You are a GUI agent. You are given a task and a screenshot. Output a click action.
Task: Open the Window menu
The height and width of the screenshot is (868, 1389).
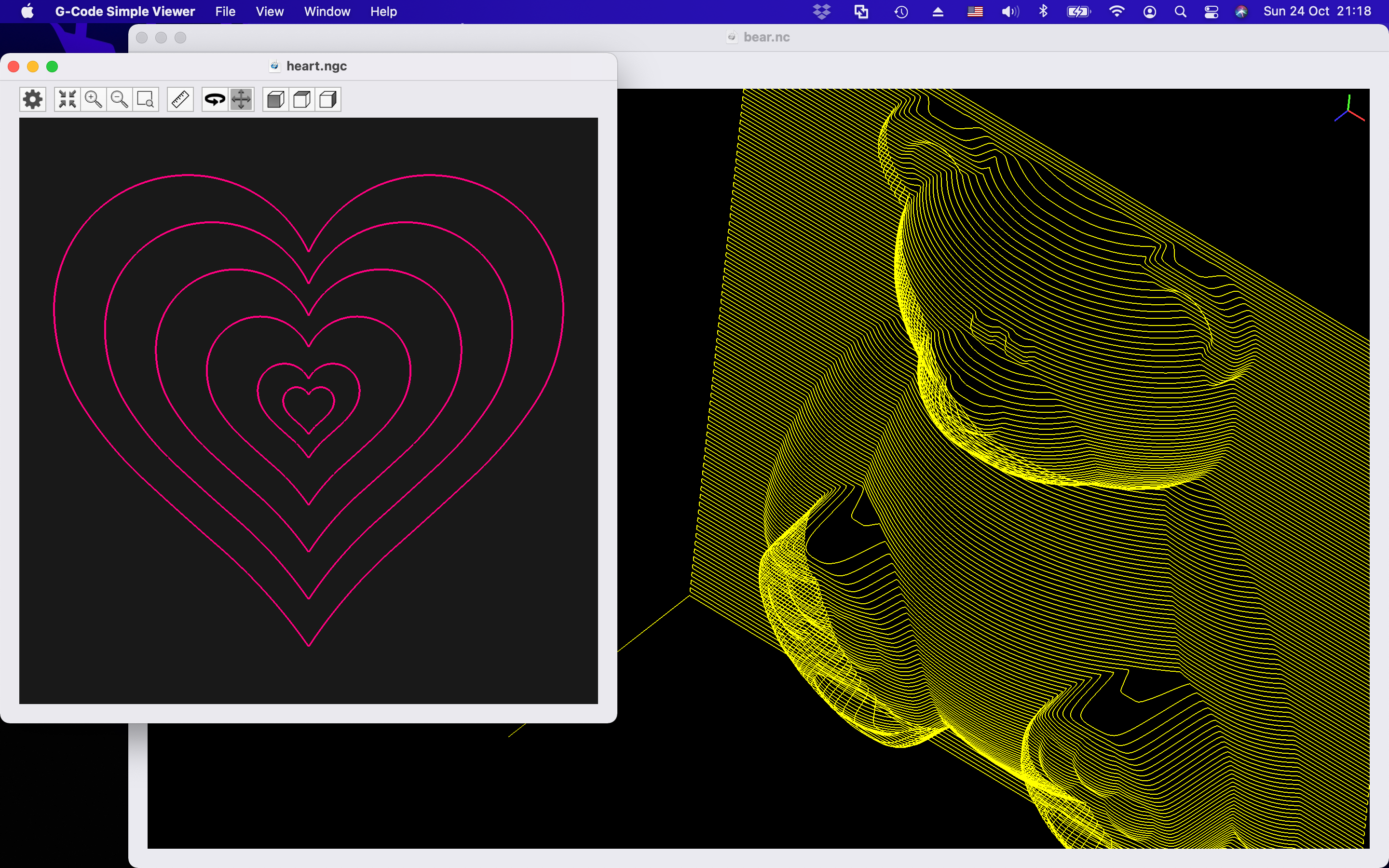(327, 12)
